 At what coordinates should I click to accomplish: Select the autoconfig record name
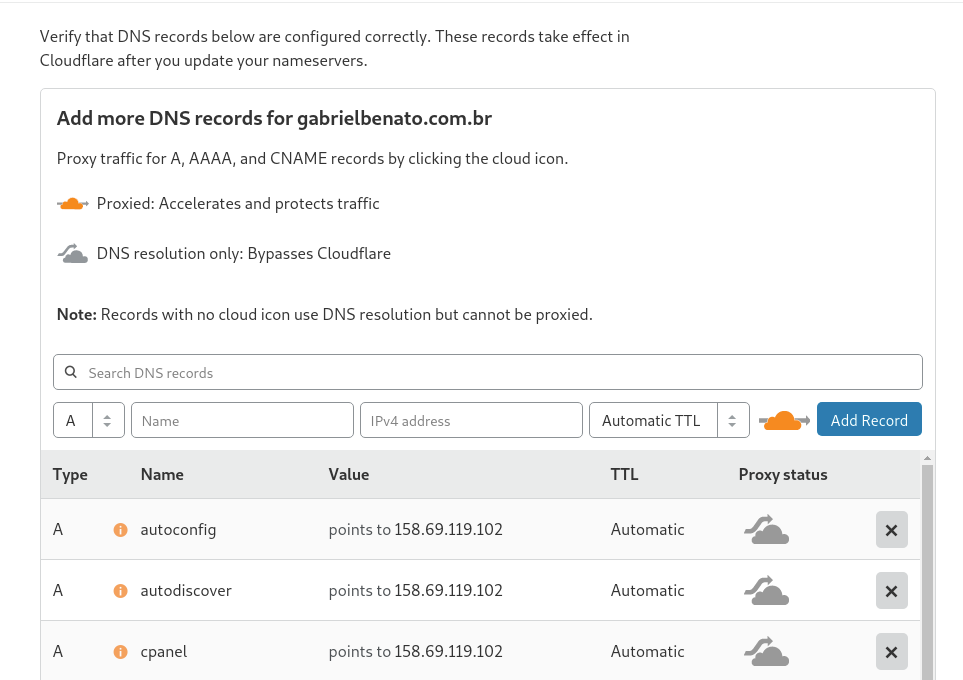pyautogui.click(x=178, y=530)
